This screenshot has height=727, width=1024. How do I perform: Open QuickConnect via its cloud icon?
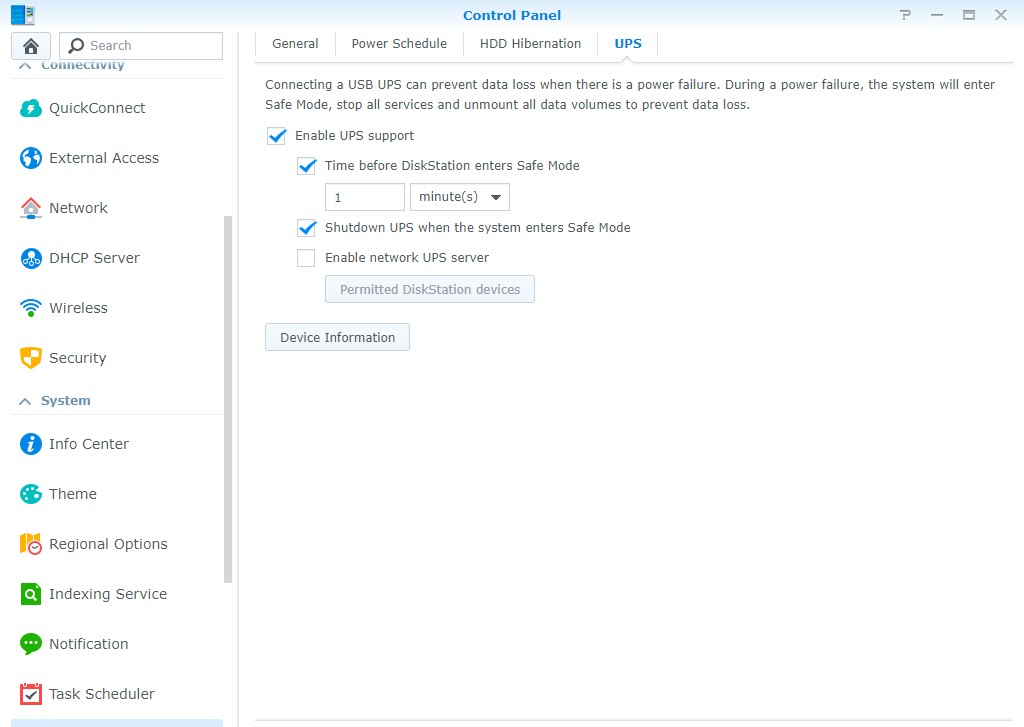pyautogui.click(x=31, y=108)
